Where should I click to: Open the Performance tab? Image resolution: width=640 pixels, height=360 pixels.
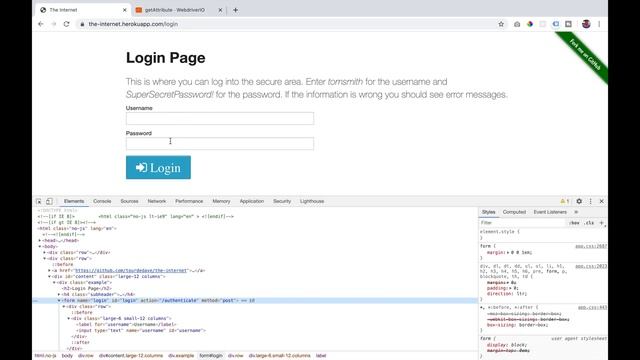pos(189,201)
